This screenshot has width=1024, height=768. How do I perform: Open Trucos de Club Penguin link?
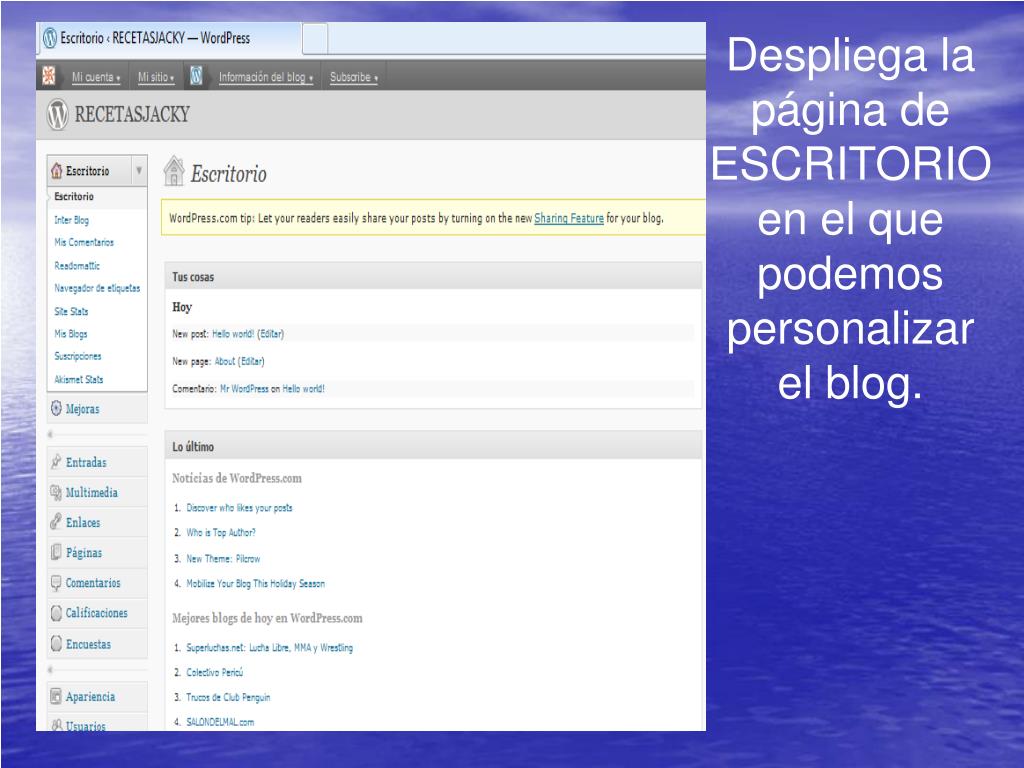click(228, 697)
